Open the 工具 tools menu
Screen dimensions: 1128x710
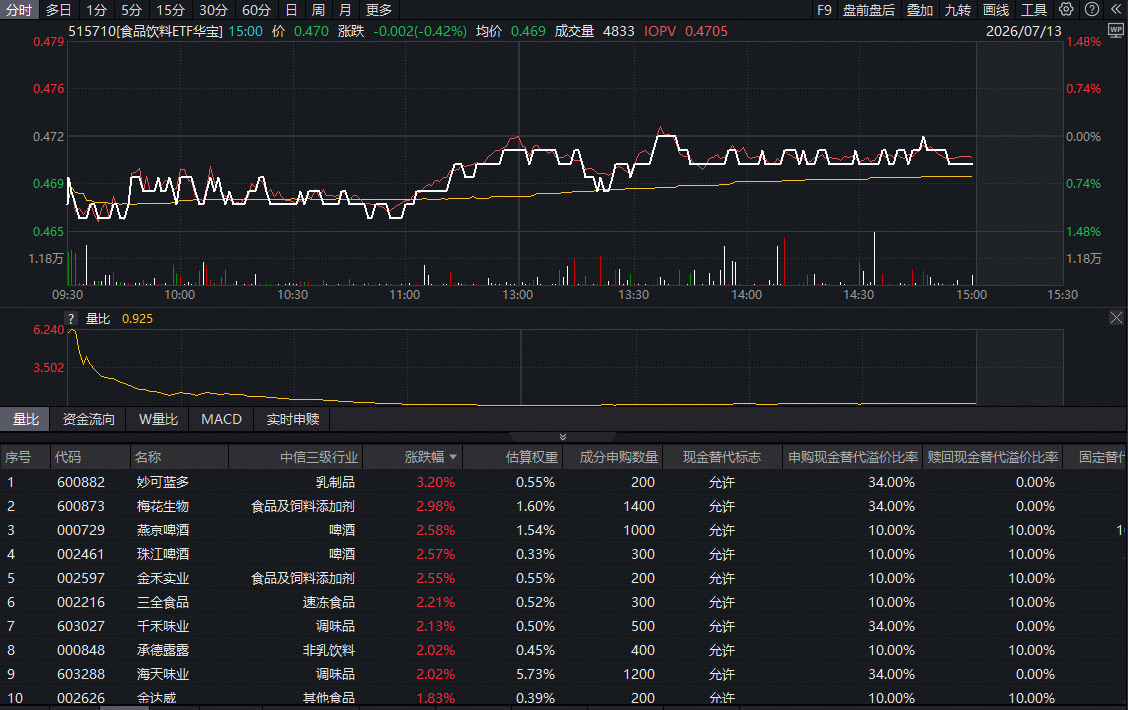tap(1034, 10)
